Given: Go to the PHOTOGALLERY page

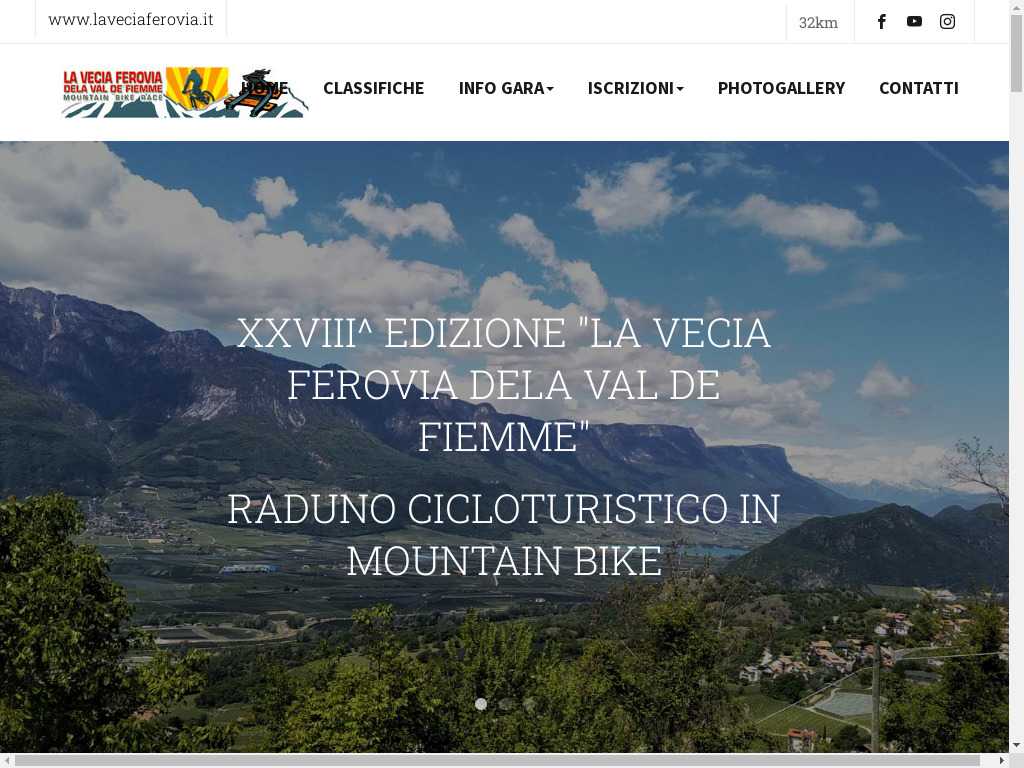Looking at the screenshot, I should click(x=781, y=88).
